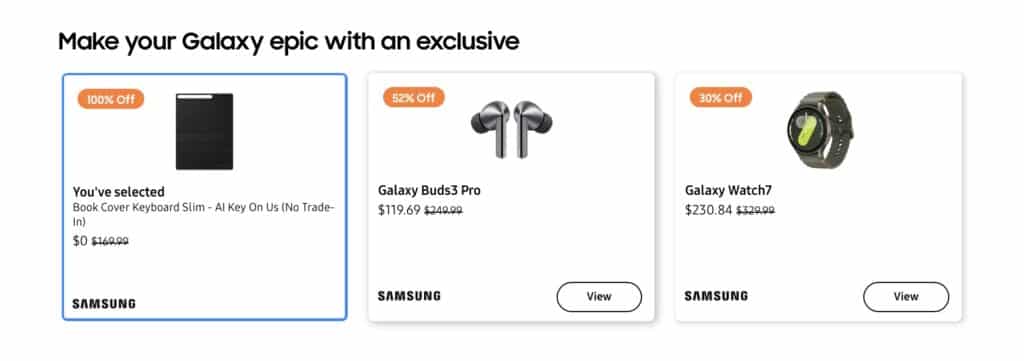The image size is (1024, 361).
Task: Click the 52% Off orange badge
Action: 413,98
